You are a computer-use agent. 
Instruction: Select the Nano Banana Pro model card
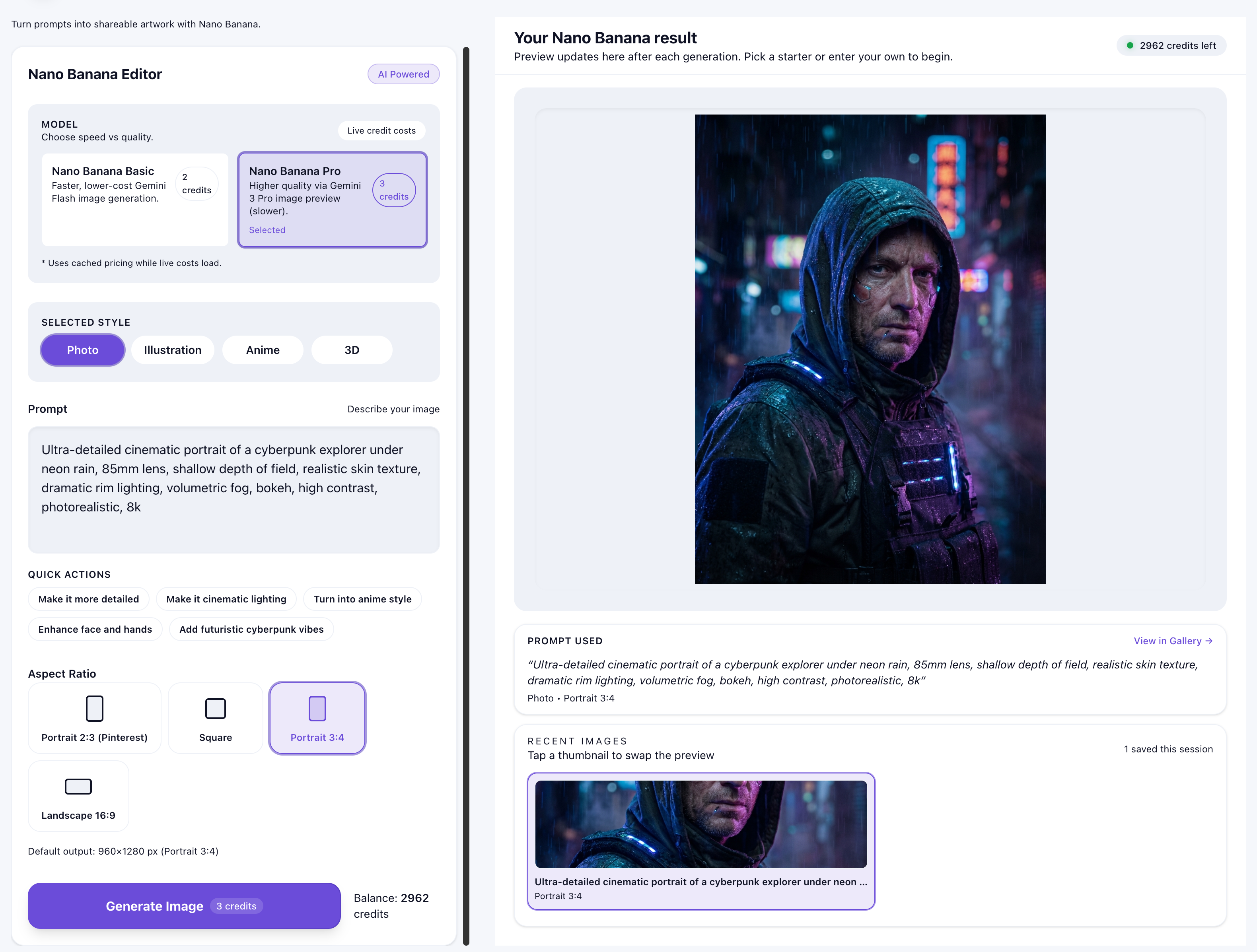coord(333,199)
